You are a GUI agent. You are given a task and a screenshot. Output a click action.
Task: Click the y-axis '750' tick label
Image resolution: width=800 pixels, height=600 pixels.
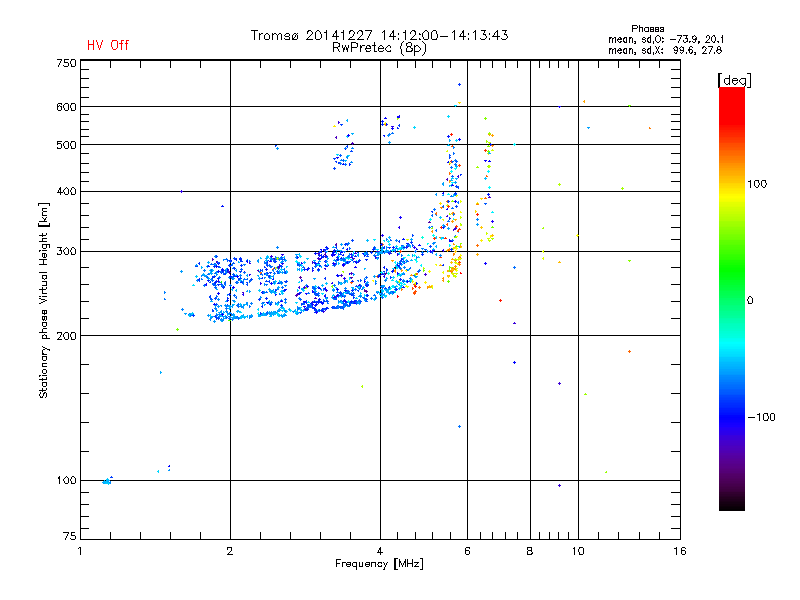66,63
